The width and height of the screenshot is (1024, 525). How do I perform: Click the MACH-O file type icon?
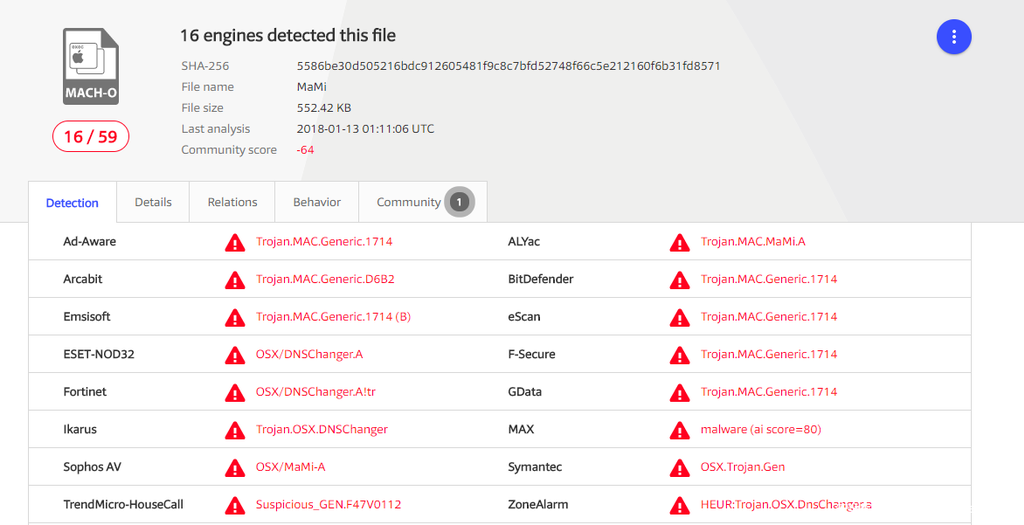(x=91, y=65)
